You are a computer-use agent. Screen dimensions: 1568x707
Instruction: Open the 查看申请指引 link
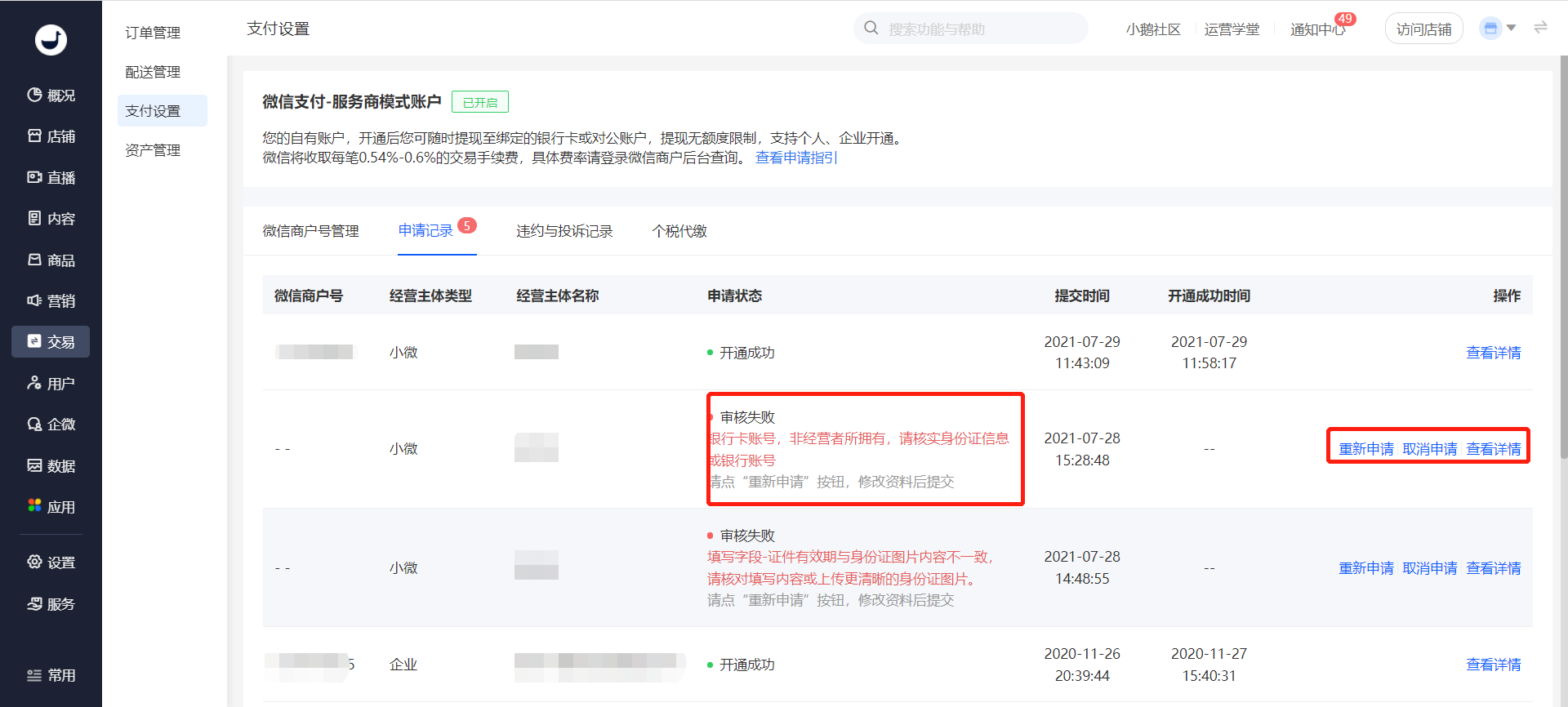(x=796, y=158)
